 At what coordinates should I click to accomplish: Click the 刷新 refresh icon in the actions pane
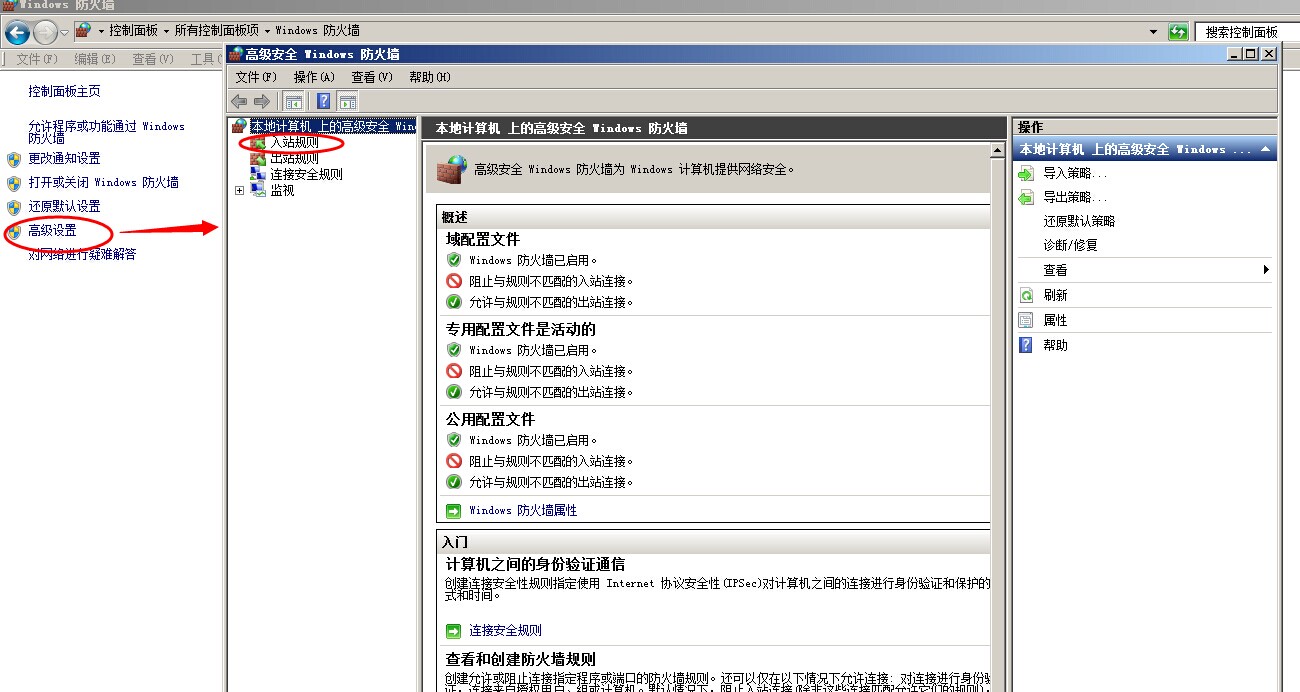click(1026, 295)
